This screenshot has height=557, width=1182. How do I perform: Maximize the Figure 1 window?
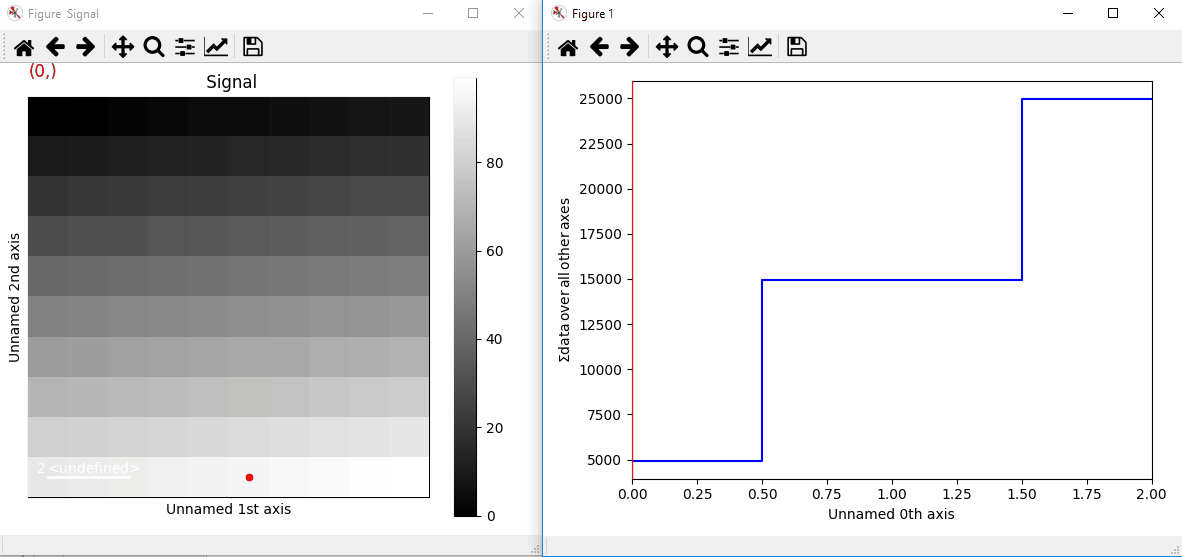1112,13
